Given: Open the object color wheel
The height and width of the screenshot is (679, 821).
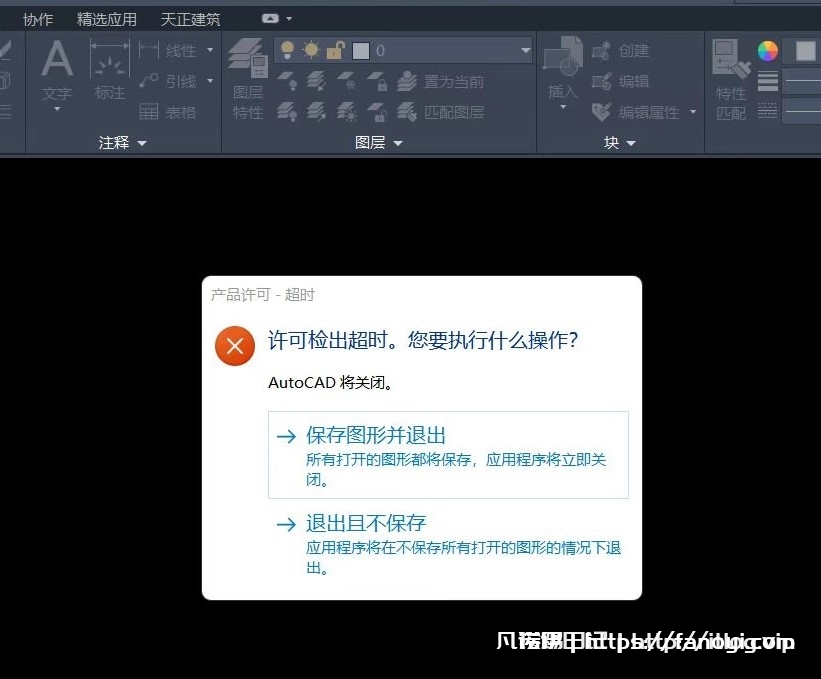Looking at the screenshot, I should pos(768,51).
